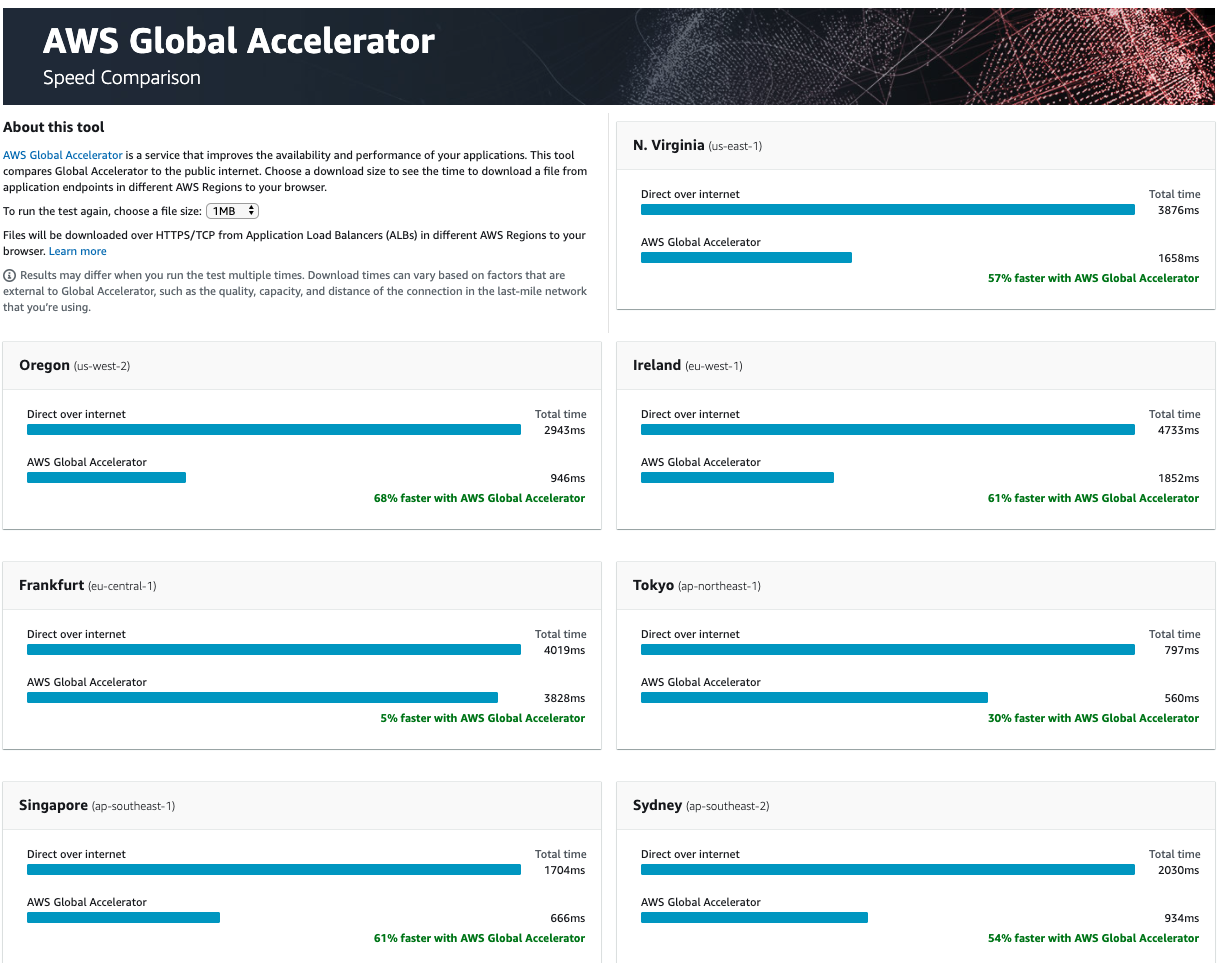The image size is (1224, 963).
Task: Click the Oregon Global Accelerator progress bar
Action: tap(106, 477)
